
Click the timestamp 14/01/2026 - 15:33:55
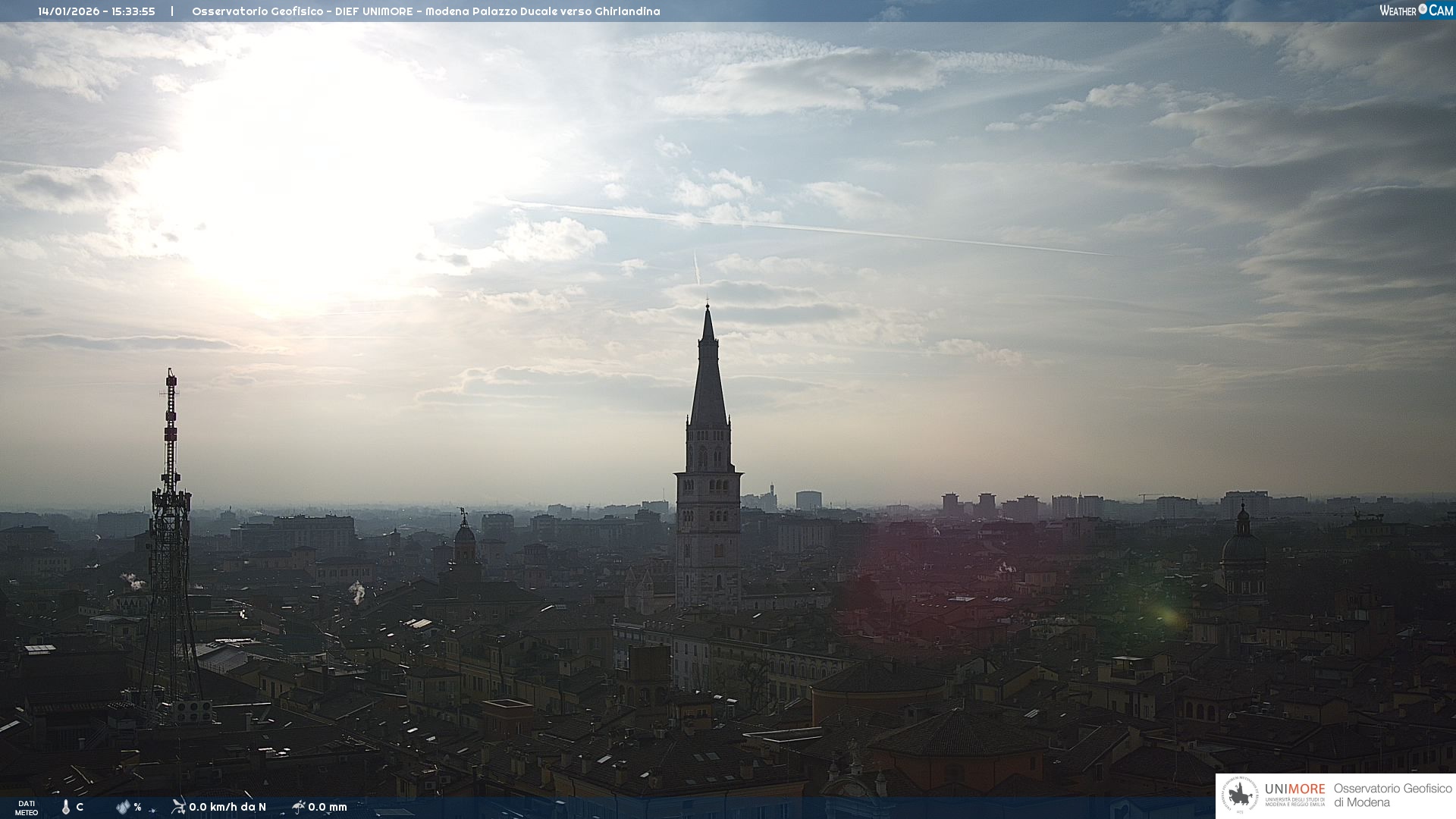point(96,11)
